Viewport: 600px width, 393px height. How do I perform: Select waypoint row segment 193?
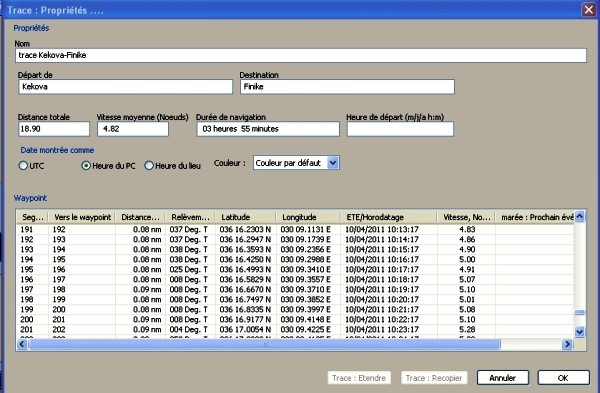295,249
